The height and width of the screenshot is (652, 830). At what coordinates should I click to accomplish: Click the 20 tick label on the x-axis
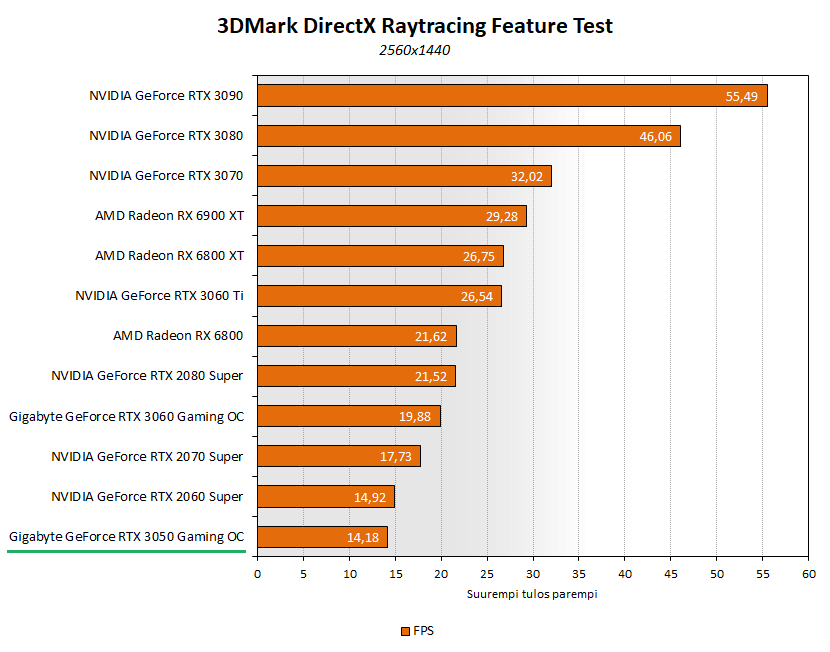click(x=441, y=574)
